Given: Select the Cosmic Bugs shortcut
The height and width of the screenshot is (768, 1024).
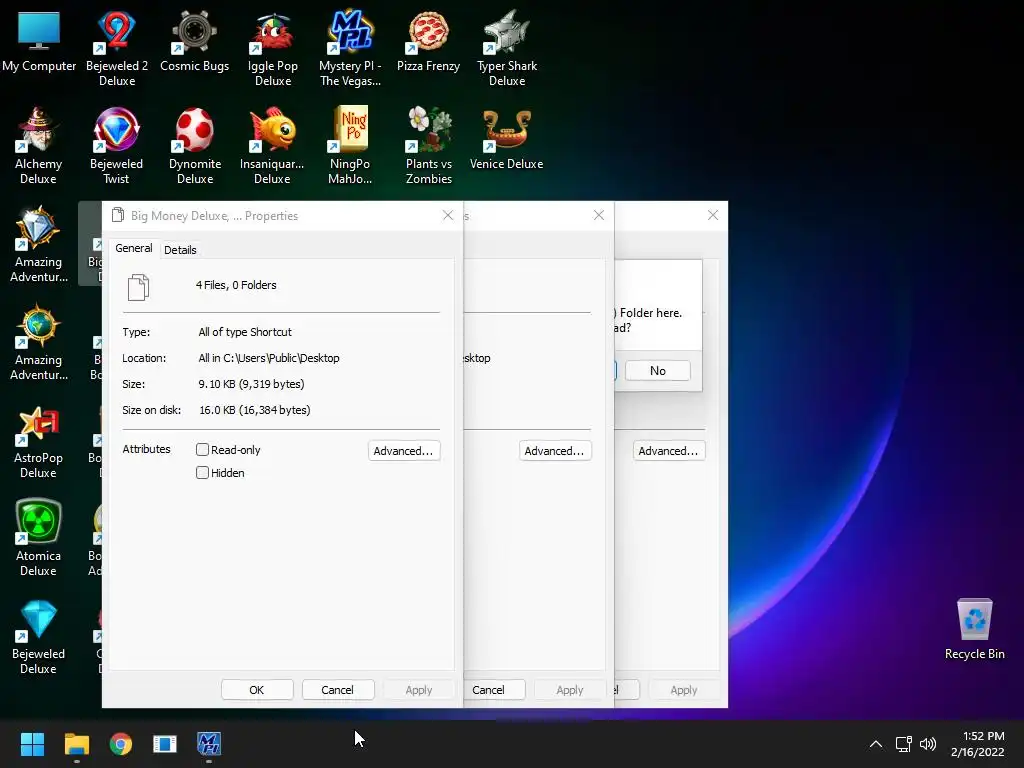Looking at the screenshot, I should pos(195,40).
